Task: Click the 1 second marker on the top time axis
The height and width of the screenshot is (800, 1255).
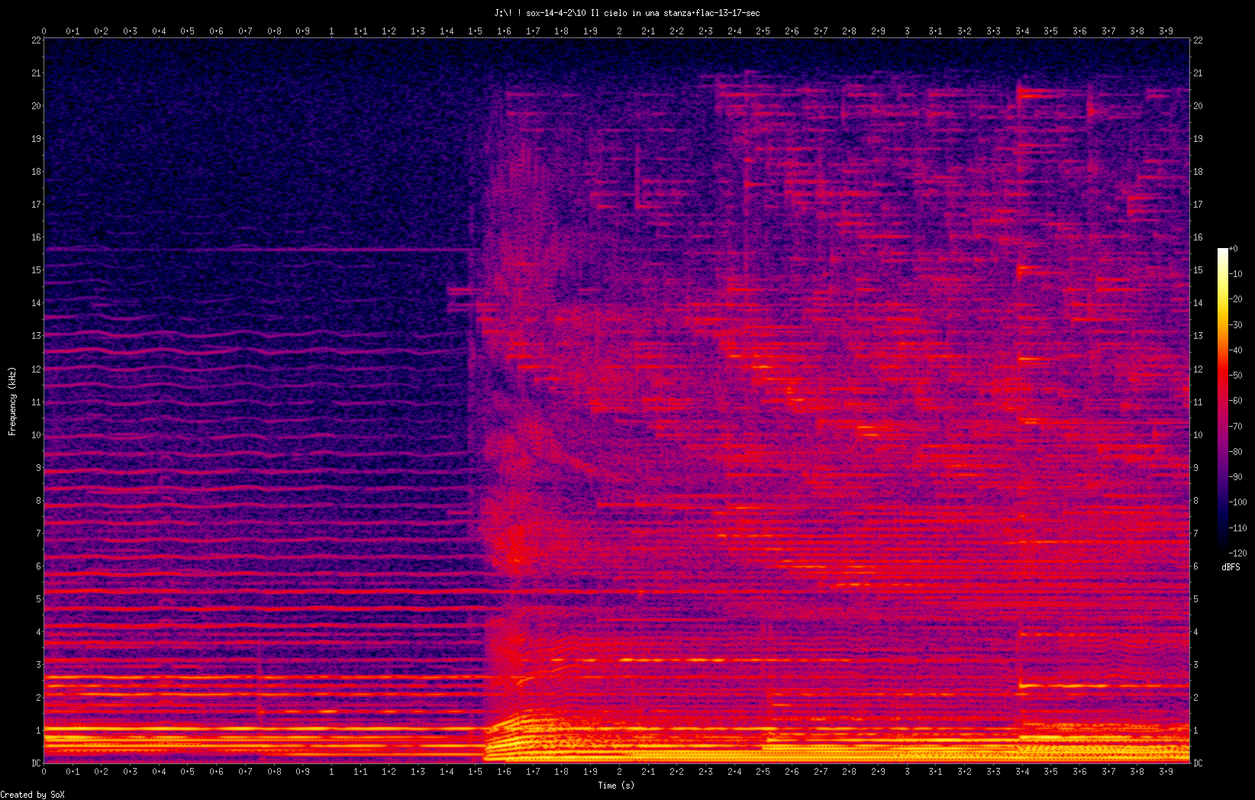Action: coord(332,31)
